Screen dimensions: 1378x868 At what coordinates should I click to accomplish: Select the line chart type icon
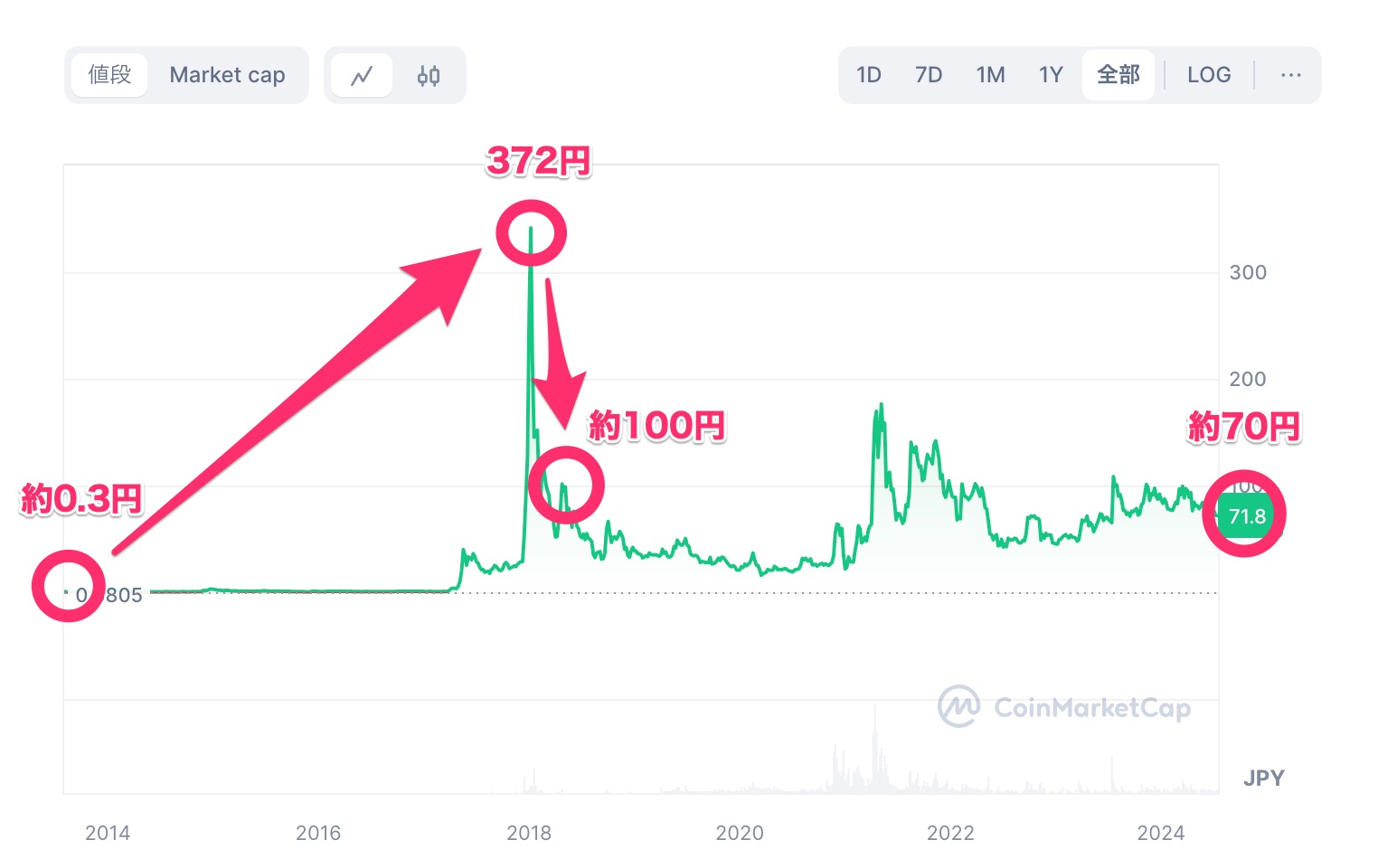pos(361,75)
